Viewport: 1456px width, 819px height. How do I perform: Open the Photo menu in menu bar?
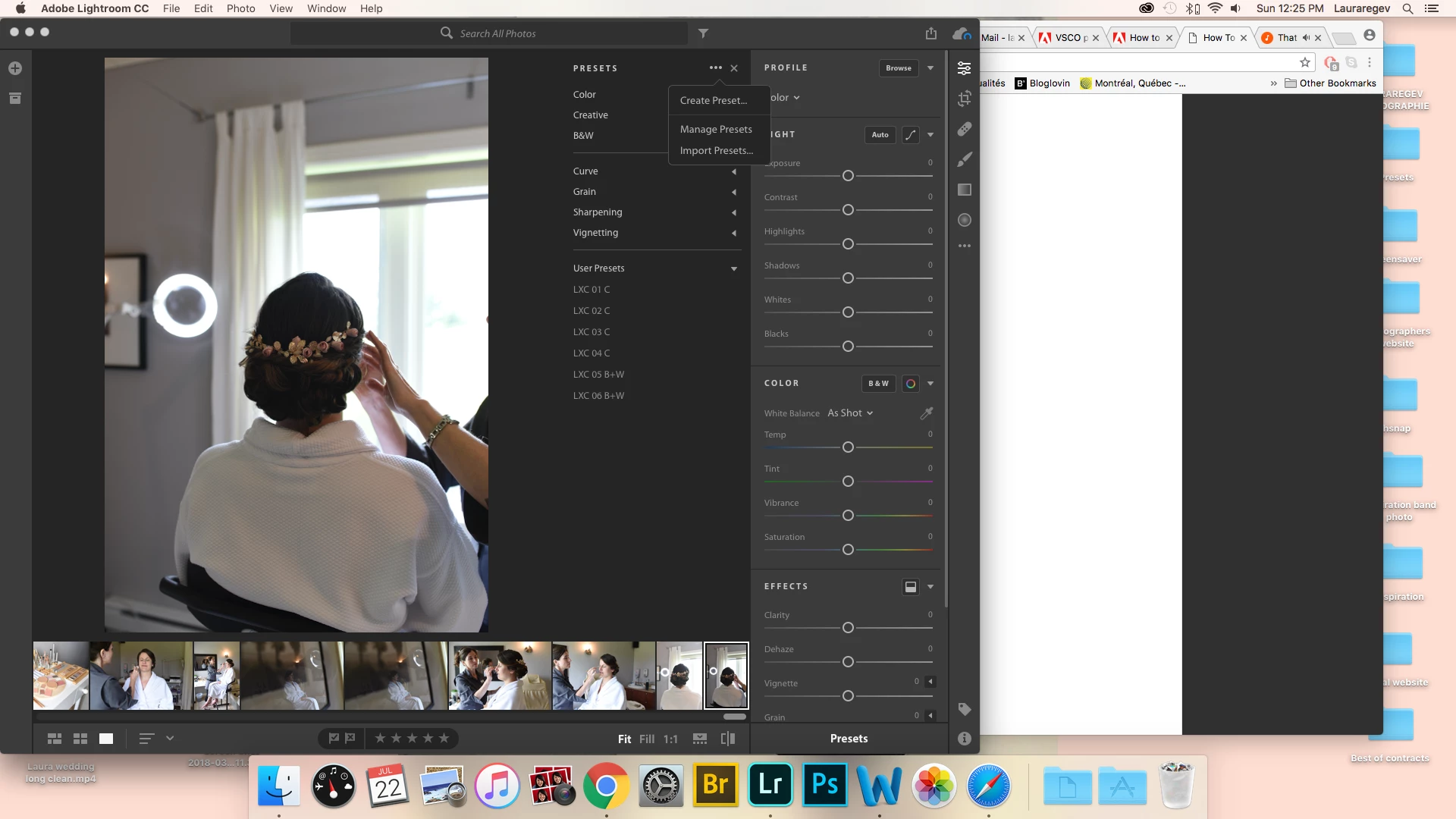(240, 8)
